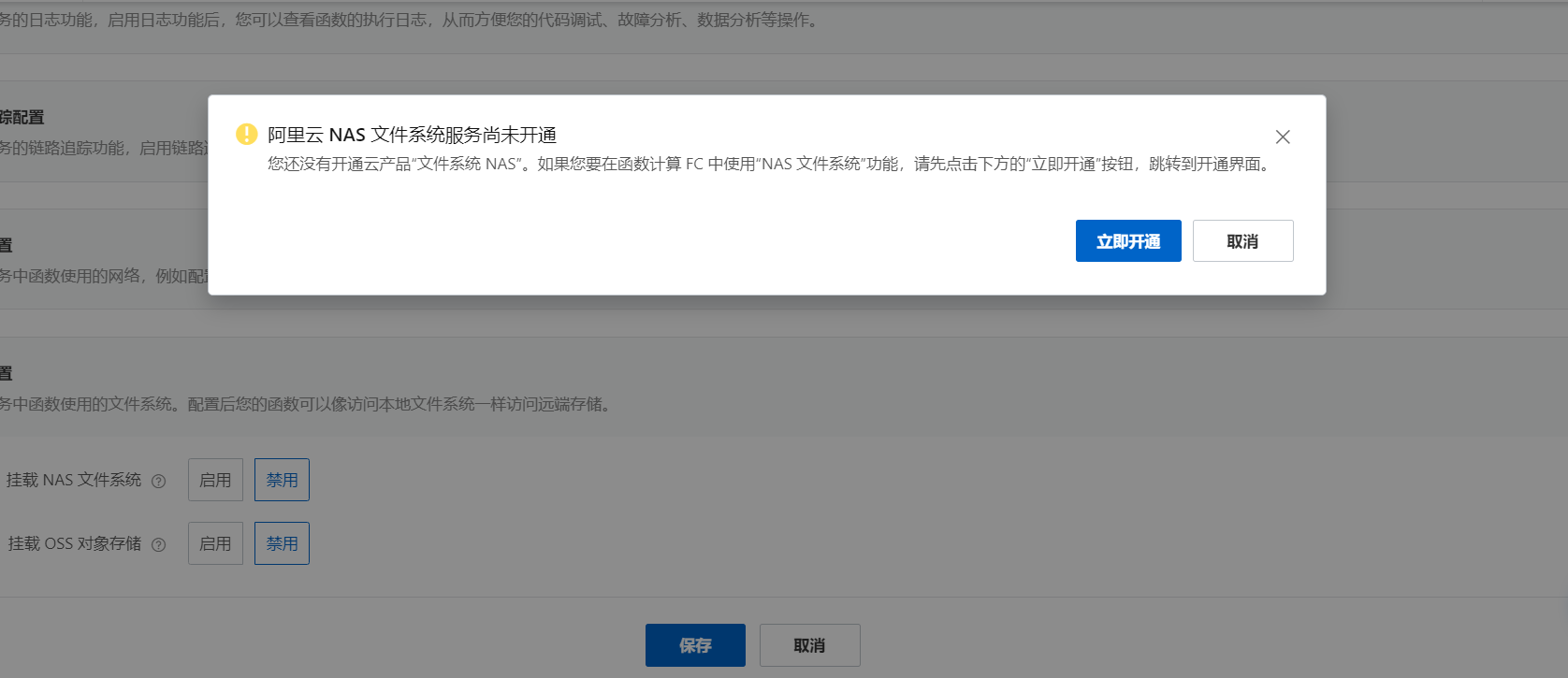Enable 挂载 OSS 对象存储 with 启用
Viewport: 1568px width, 678px height.
click(x=215, y=543)
